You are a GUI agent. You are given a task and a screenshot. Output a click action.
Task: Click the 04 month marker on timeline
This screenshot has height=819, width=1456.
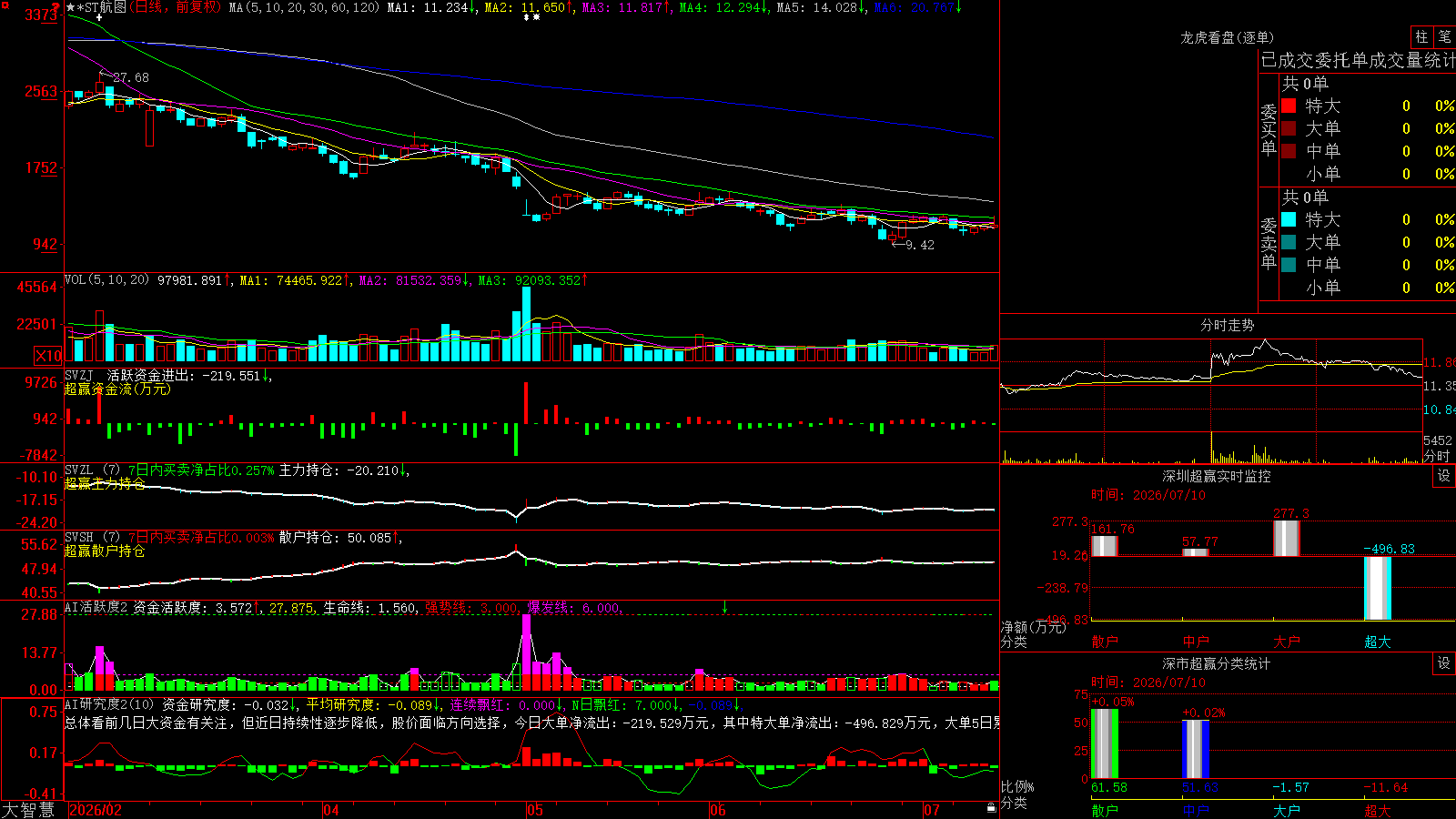pos(331,810)
